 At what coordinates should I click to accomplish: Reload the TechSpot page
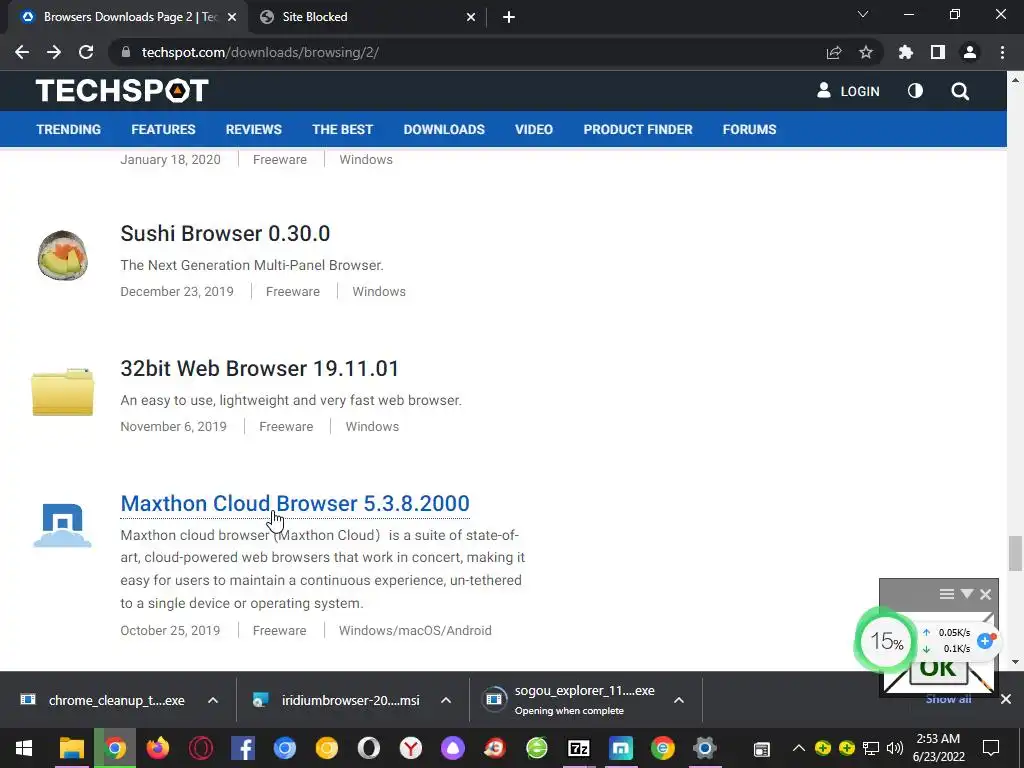tap(86, 52)
